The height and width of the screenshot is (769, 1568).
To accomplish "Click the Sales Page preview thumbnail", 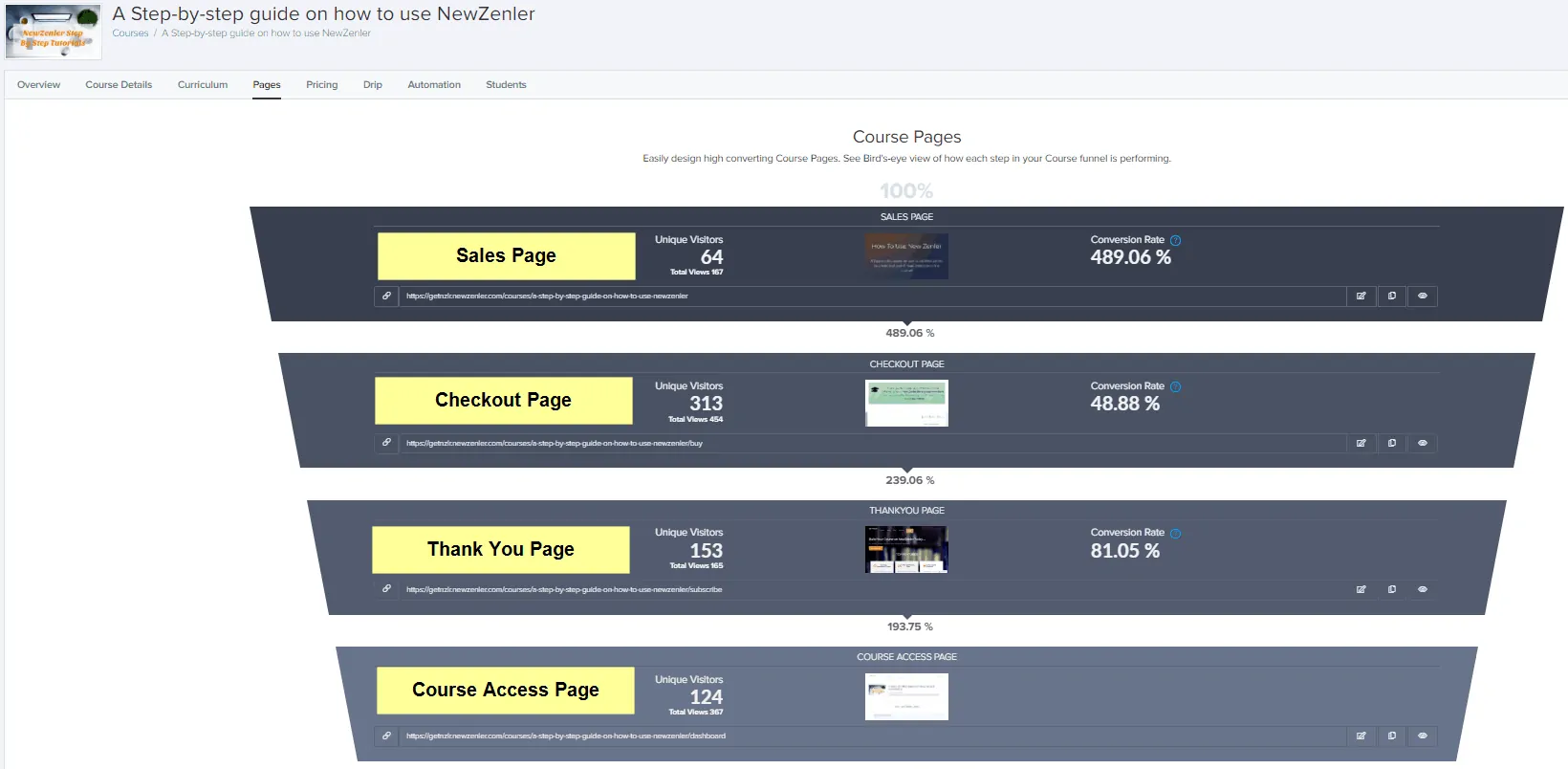I will click(906, 256).
